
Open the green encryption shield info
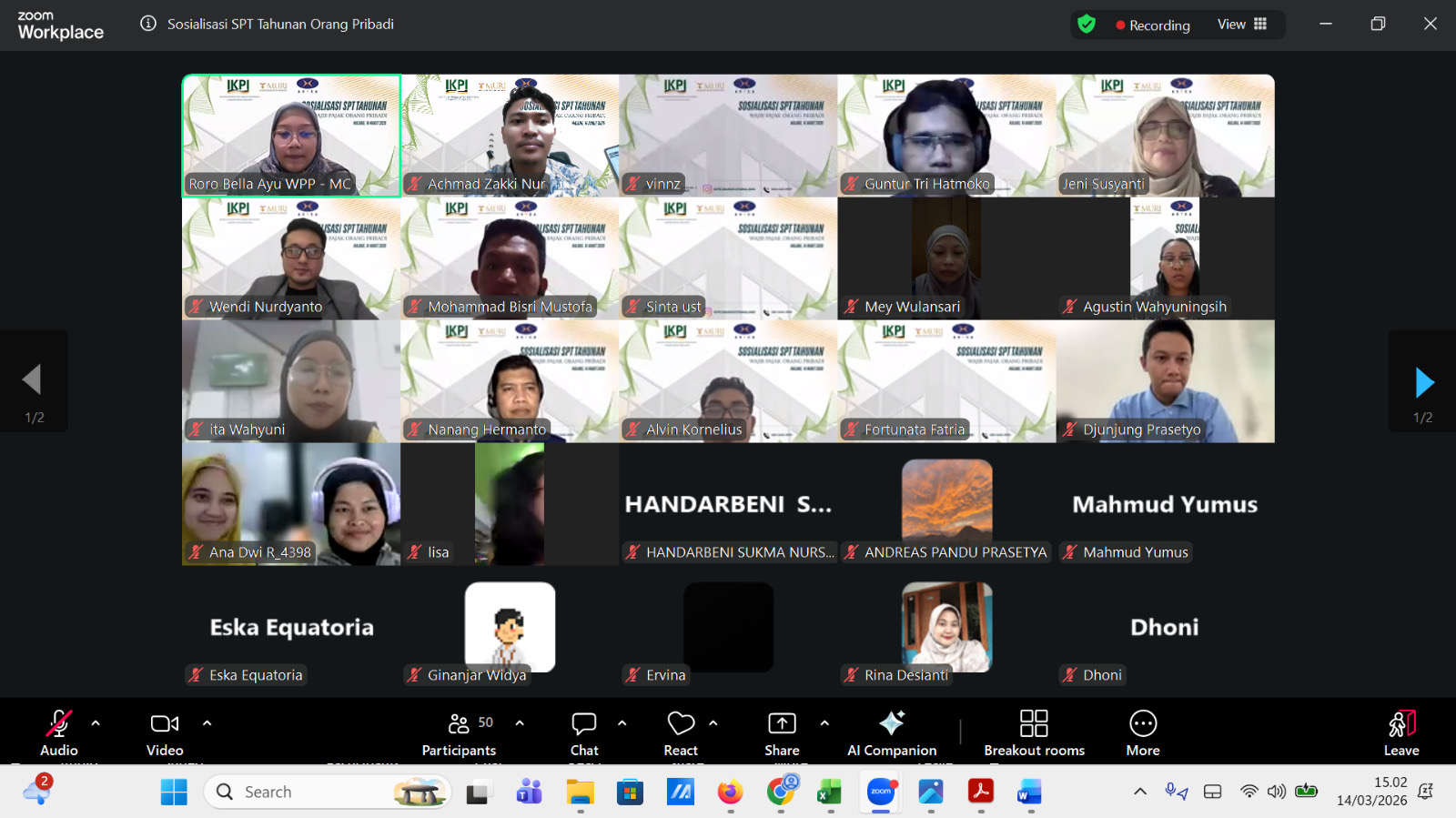coord(1087,25)
